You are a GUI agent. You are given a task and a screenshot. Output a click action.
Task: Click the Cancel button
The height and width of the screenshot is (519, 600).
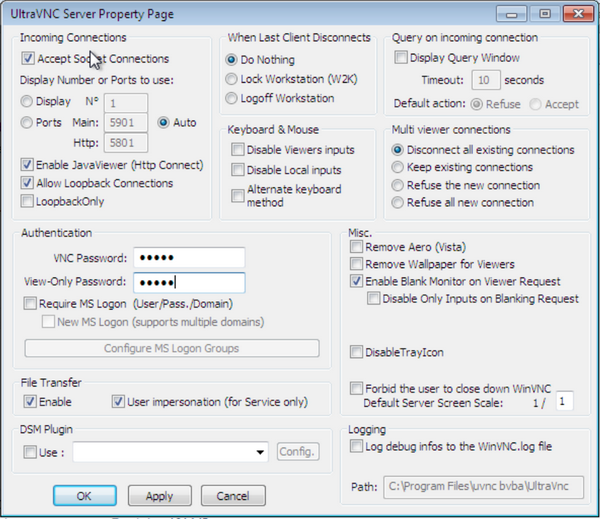tap(233, 496)
